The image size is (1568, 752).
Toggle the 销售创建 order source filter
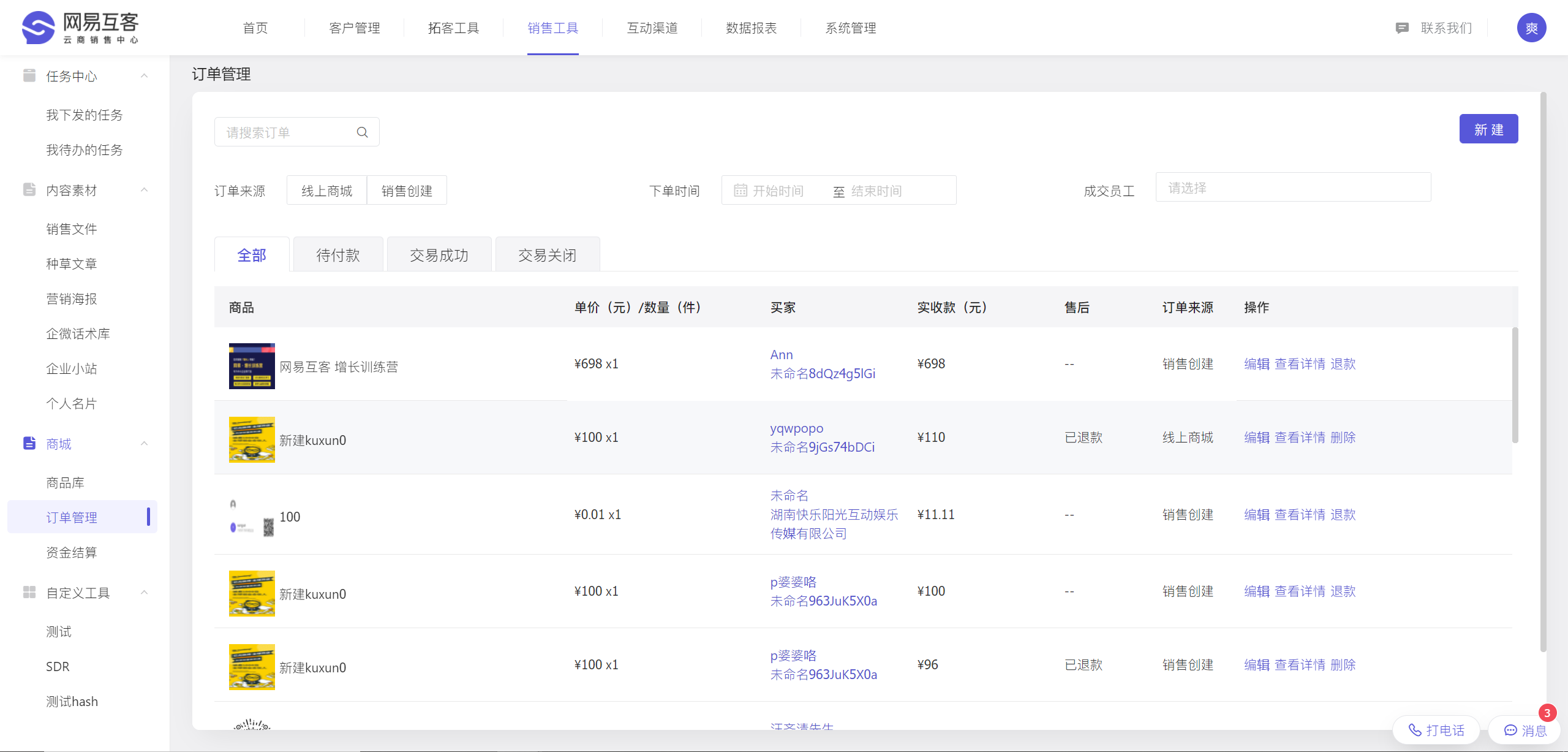tap(407, 191)
